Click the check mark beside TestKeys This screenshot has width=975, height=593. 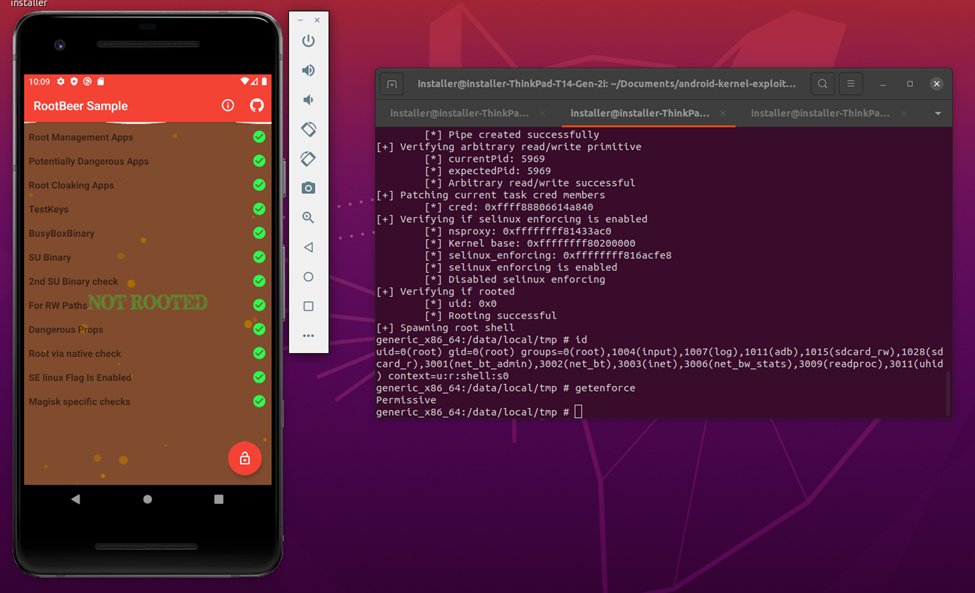(x=259, y=209)
